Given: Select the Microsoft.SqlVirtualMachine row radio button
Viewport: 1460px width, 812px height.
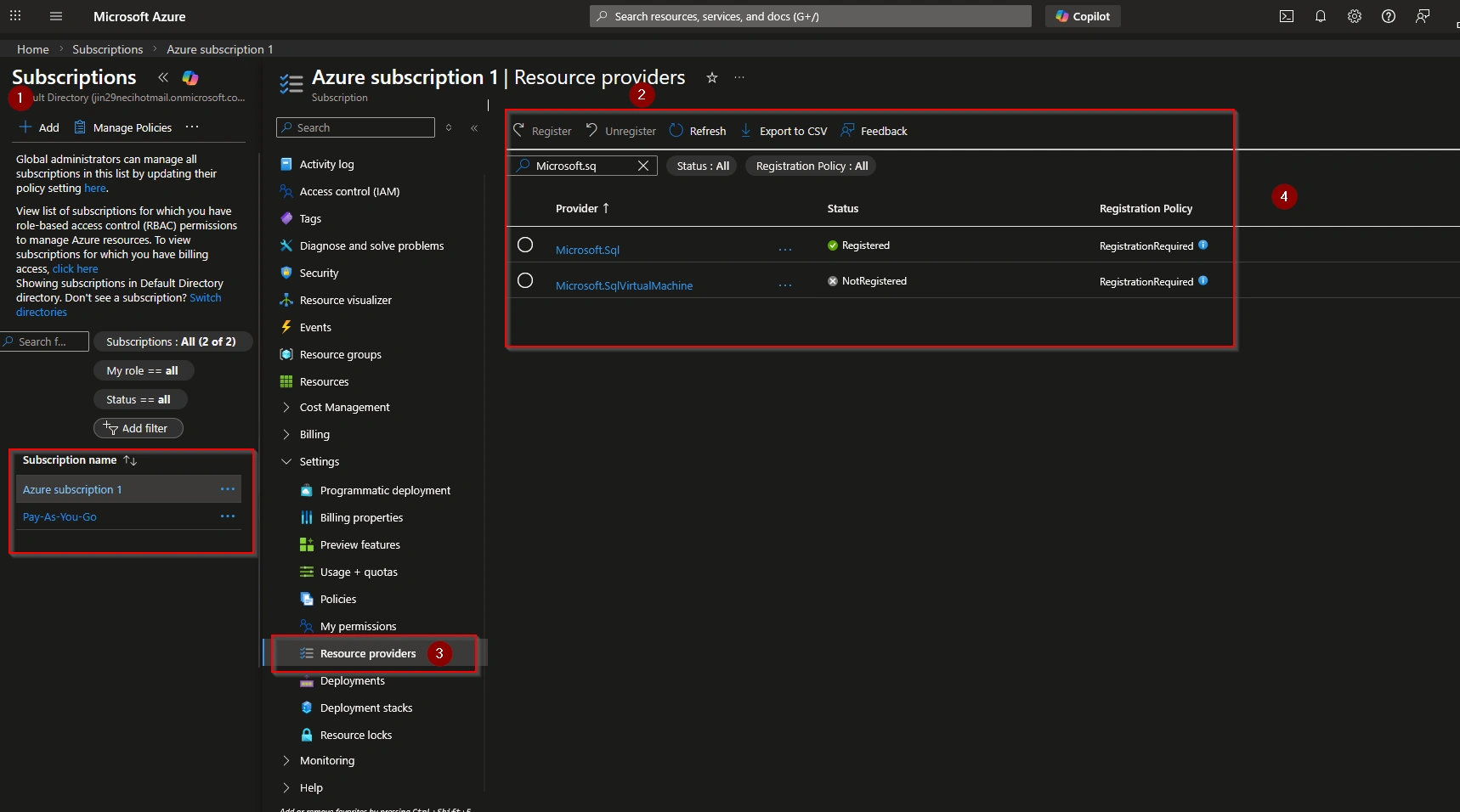Looking at the screenshot, I should pos(525,280).
